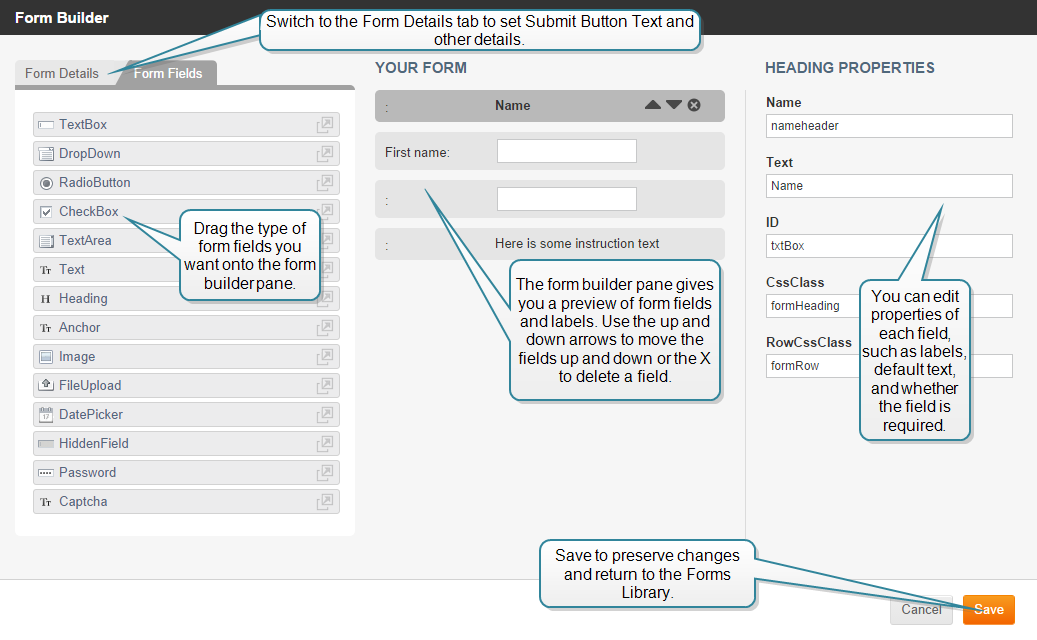The width and height of the screenshot is (1037, 640).
Task: Move Name heading down with arrow
Action: click(674, 105)
